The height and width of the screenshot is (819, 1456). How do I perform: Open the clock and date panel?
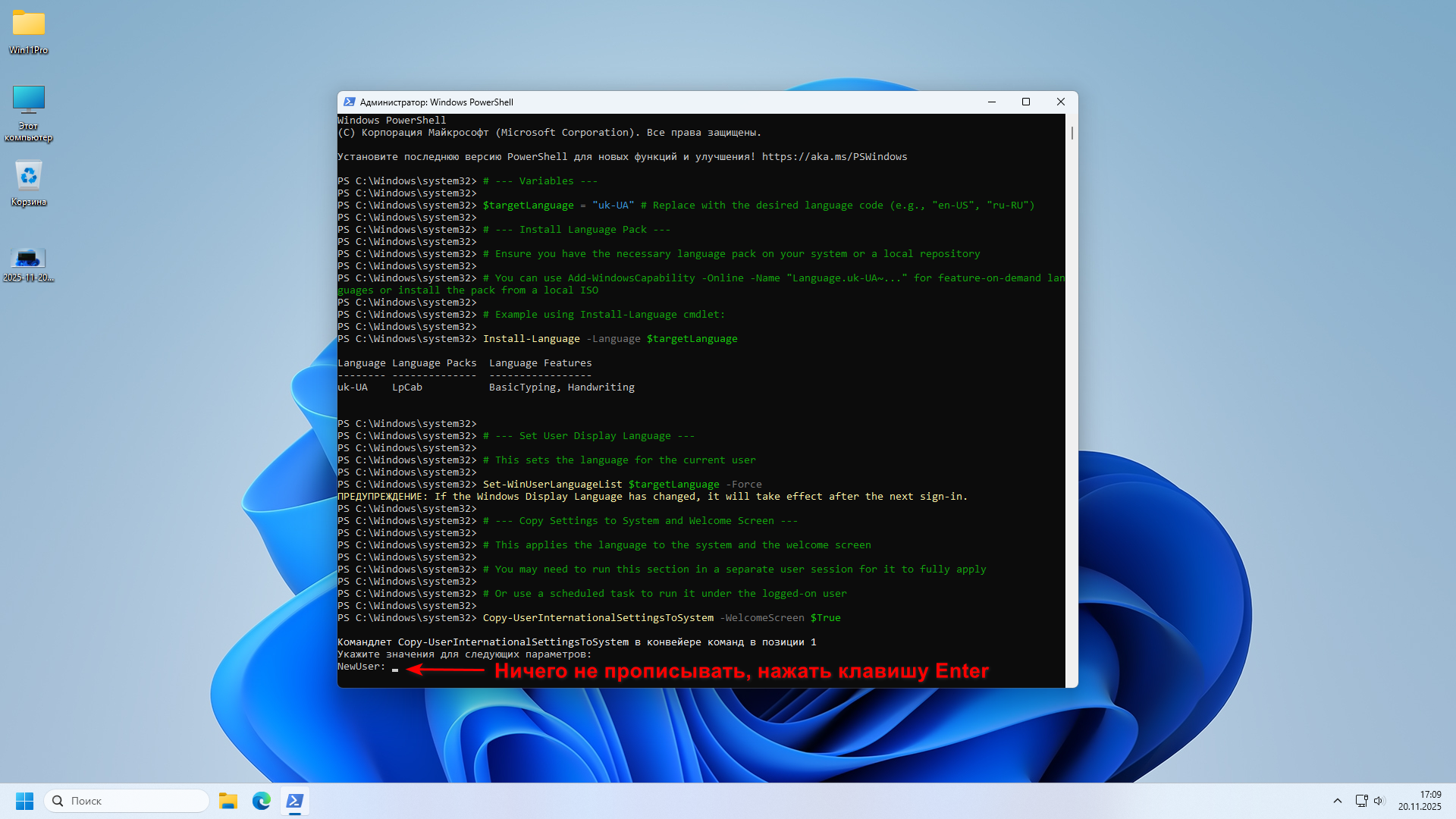coord(1420,801)
